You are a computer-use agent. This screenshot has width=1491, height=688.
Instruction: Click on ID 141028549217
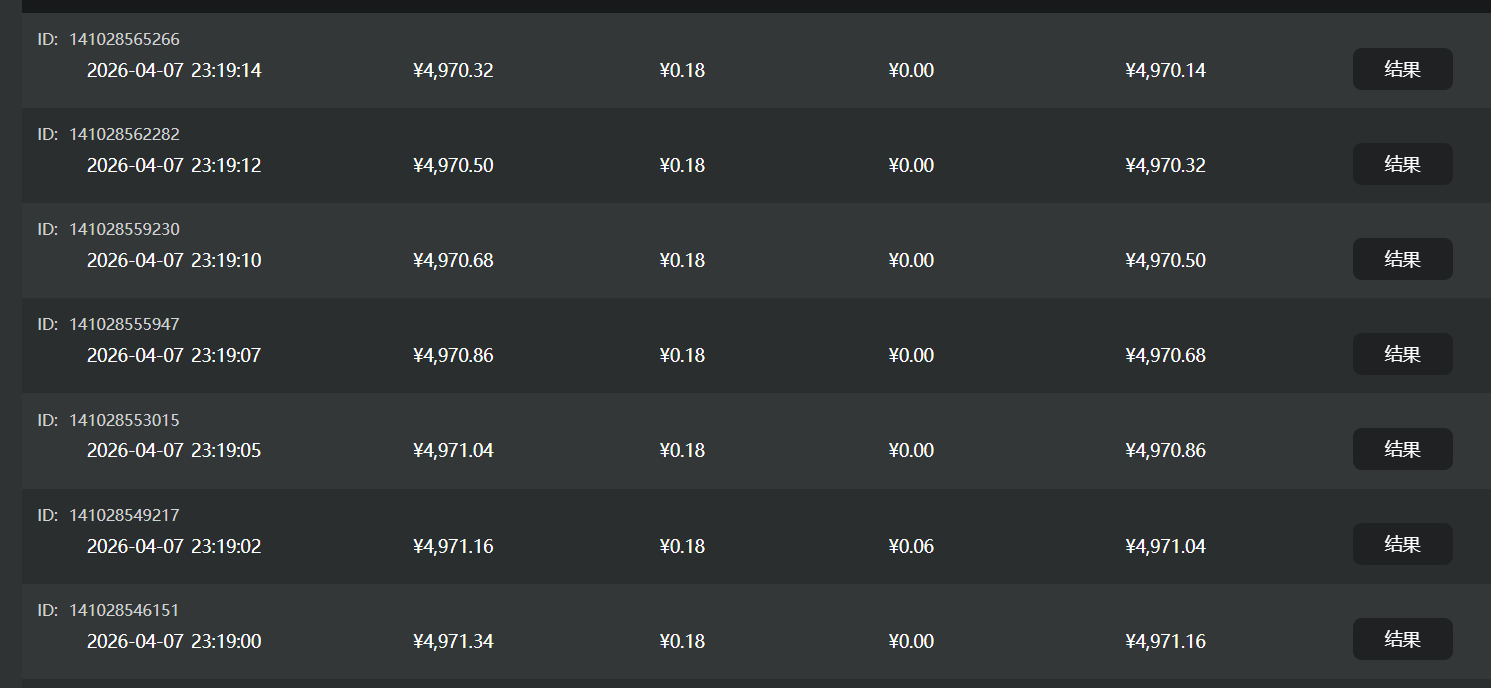[x=124, y=515]
